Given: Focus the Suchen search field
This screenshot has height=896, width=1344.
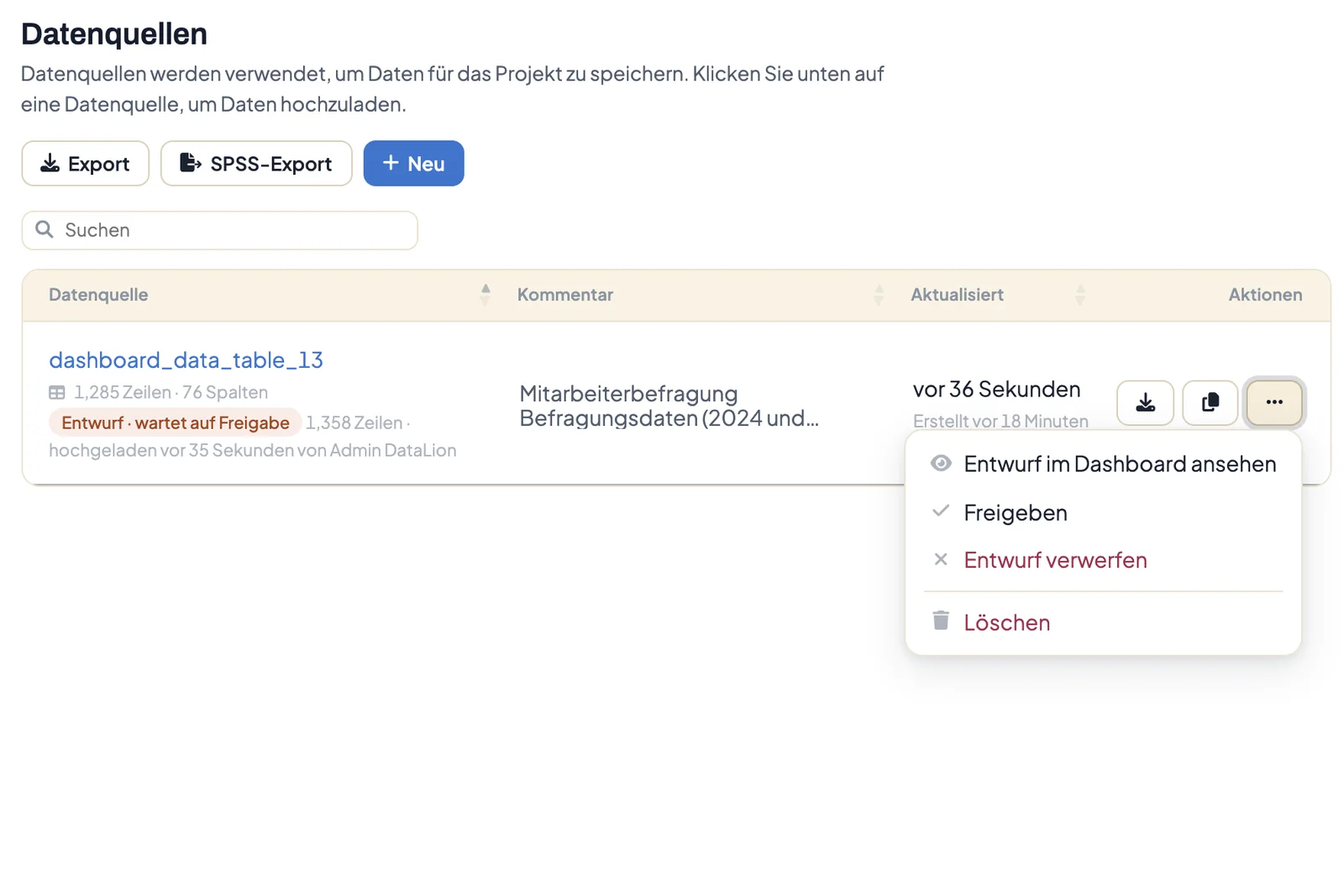Looking at the screenshot, I should pos(220,230).
